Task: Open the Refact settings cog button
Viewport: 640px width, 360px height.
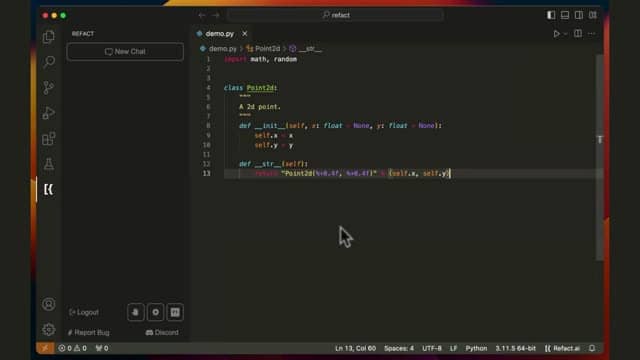Action: pyautogui.click(x=156, y=312)
